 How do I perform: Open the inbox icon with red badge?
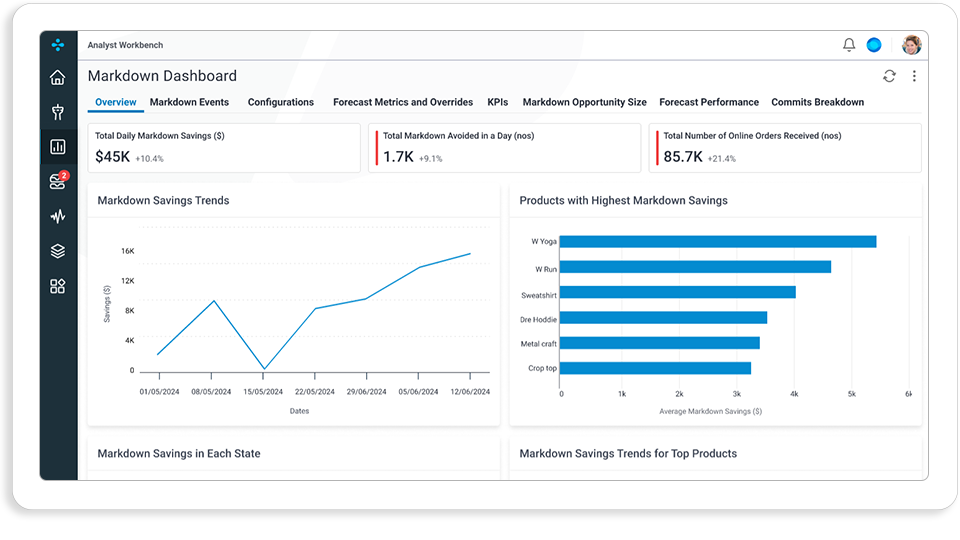58,181
